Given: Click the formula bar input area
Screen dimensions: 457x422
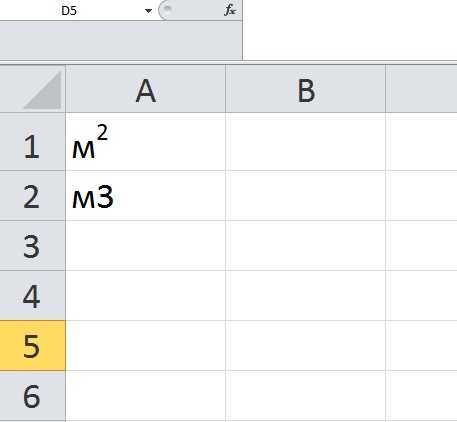Looking at the screenshot, I should tap(350, 30).
